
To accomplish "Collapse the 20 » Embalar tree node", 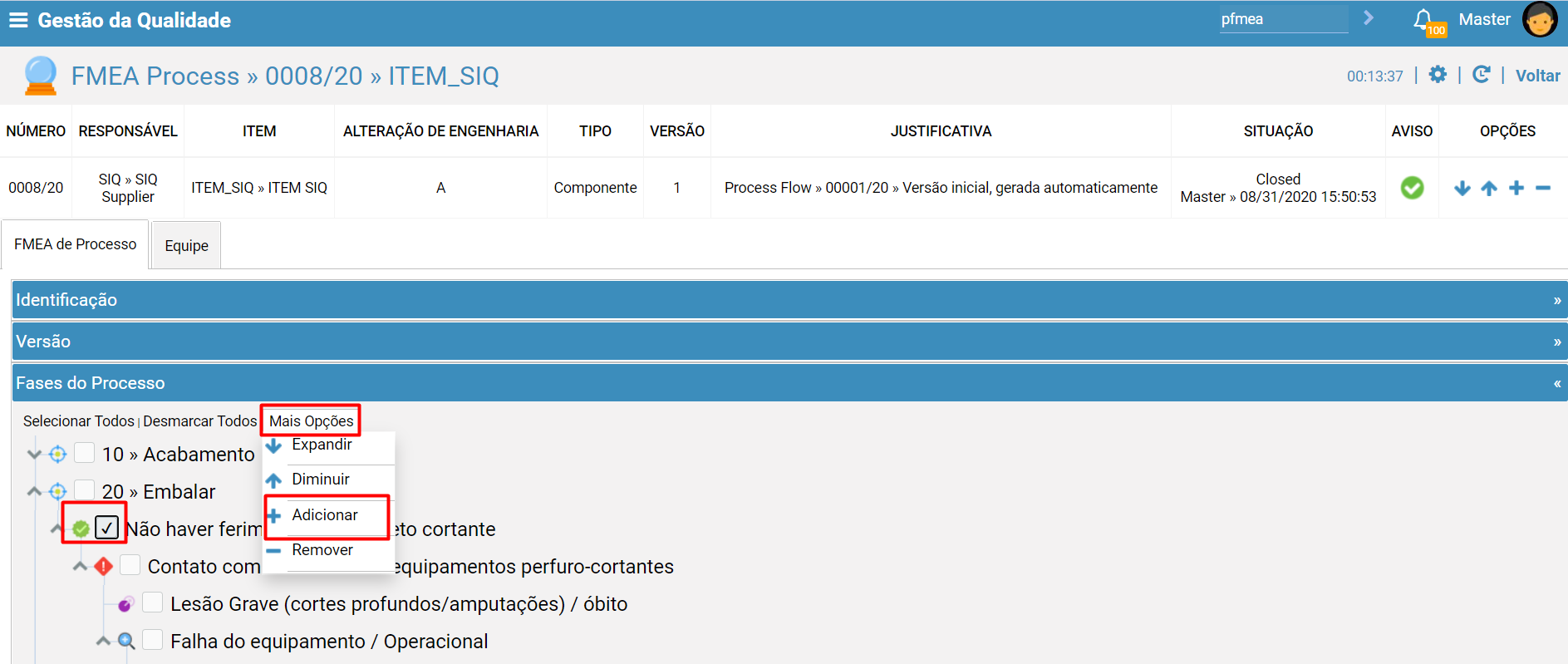I will pos(34,492).
